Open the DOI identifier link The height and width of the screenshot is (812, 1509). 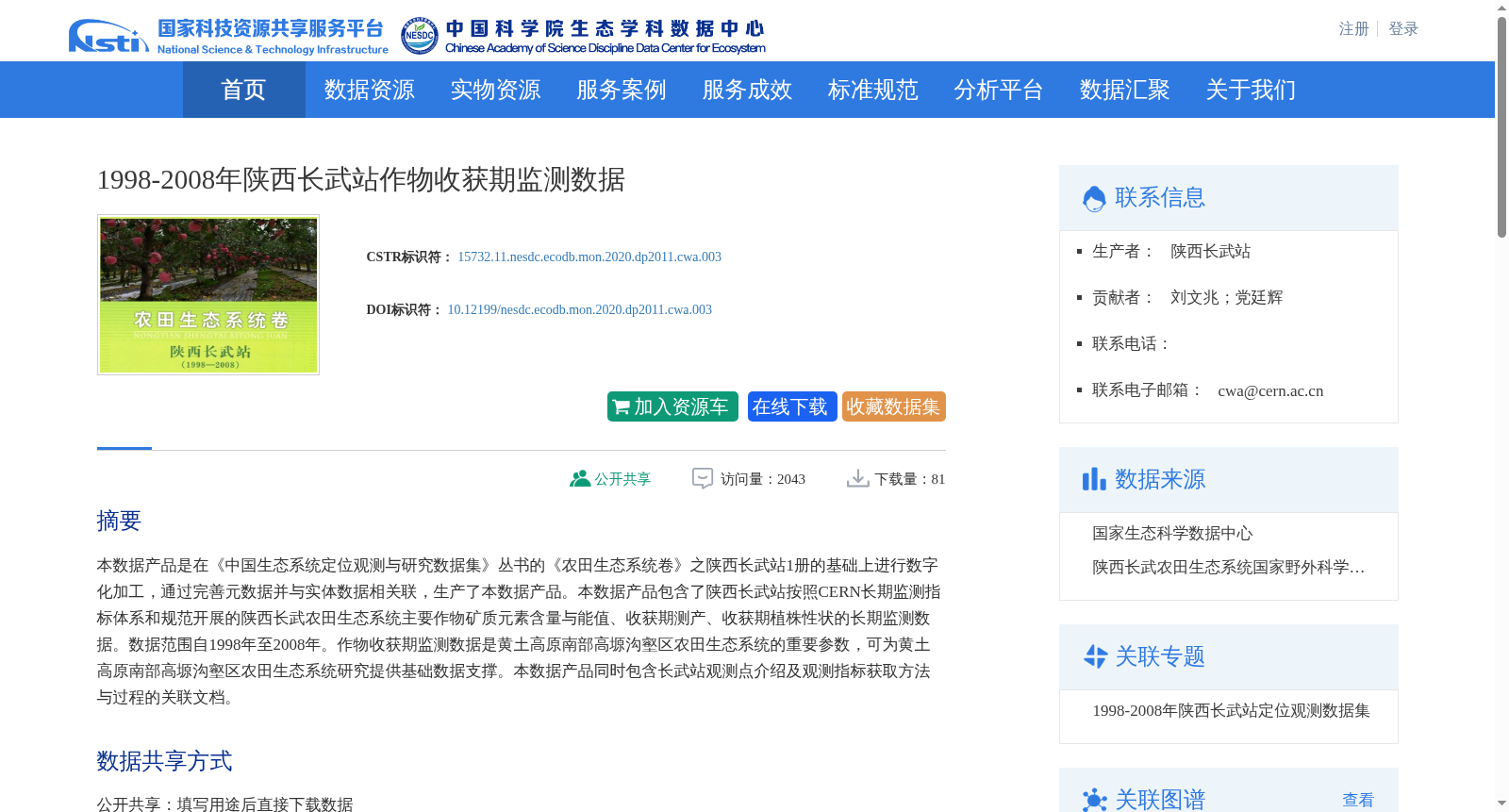[x=580, y=309]
